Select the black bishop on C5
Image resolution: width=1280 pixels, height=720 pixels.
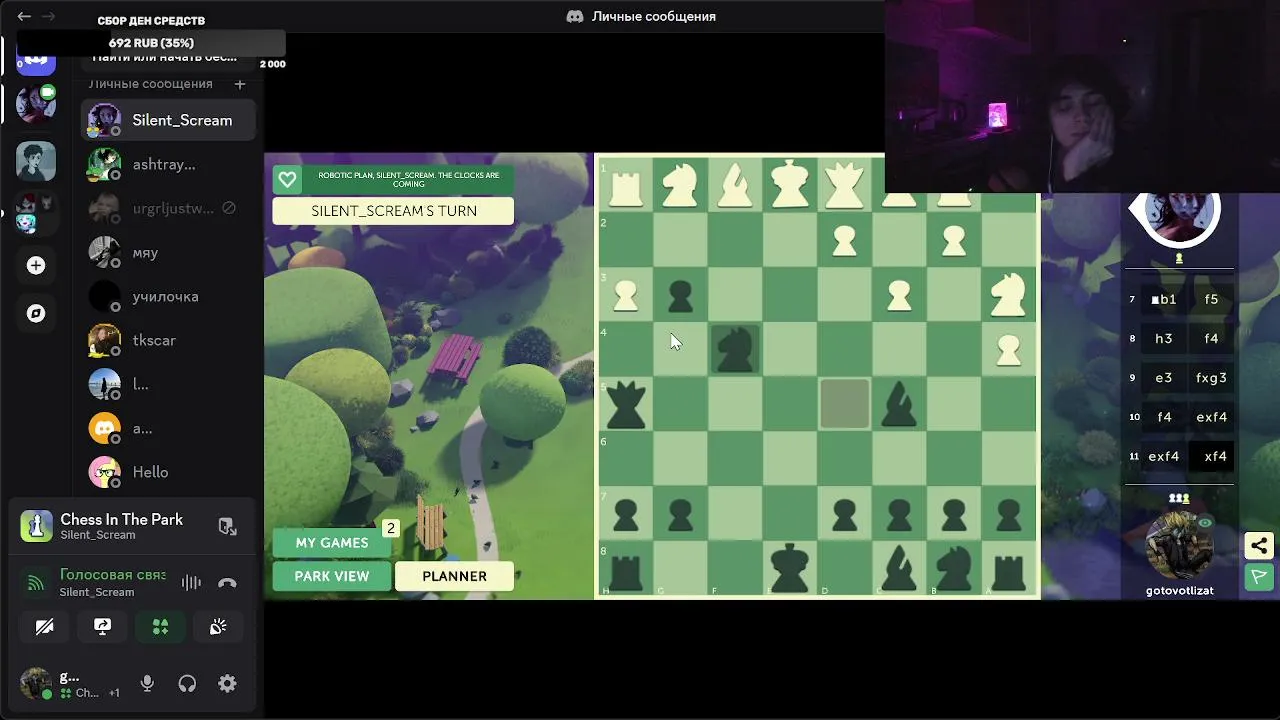tap(899, 403)
